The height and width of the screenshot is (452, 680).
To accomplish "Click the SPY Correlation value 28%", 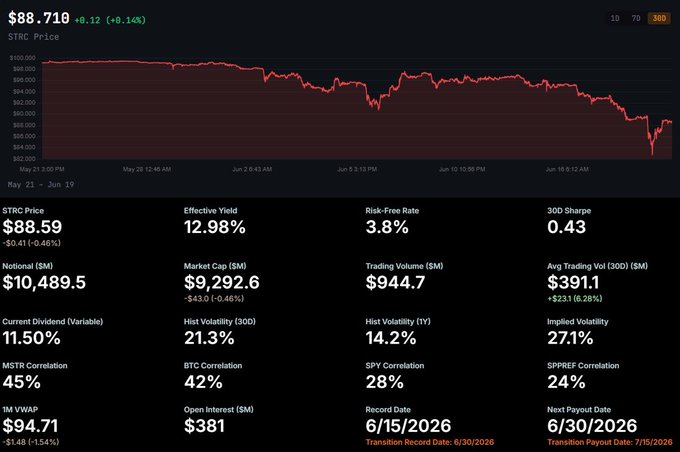I will [384, 382].
